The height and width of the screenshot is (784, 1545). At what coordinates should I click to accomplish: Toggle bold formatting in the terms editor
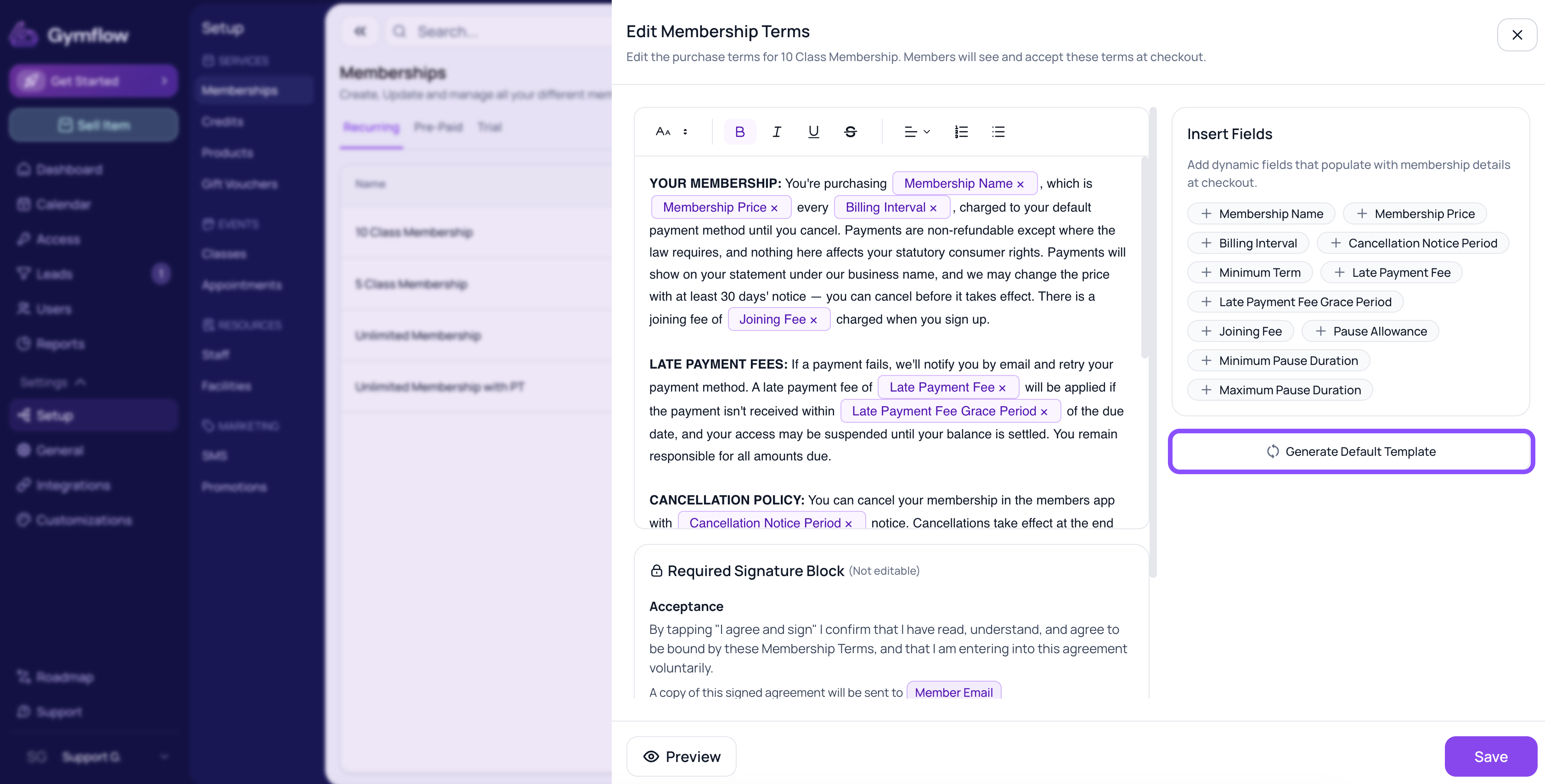[739, 132]
